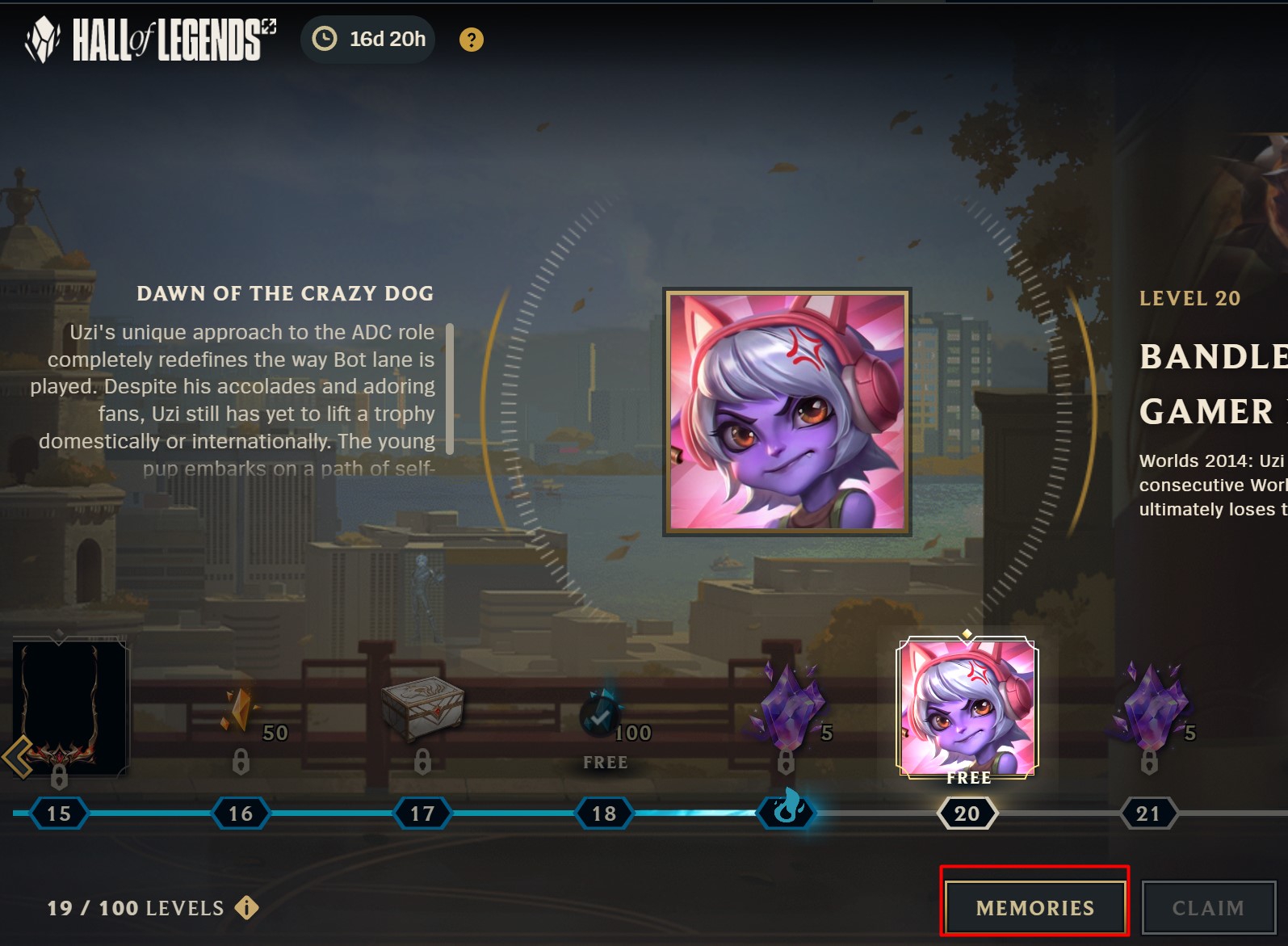This screenshot has width=1288, height=946.
Task: Click the 16d 20h timer clock icon
Action: (325, 39)
